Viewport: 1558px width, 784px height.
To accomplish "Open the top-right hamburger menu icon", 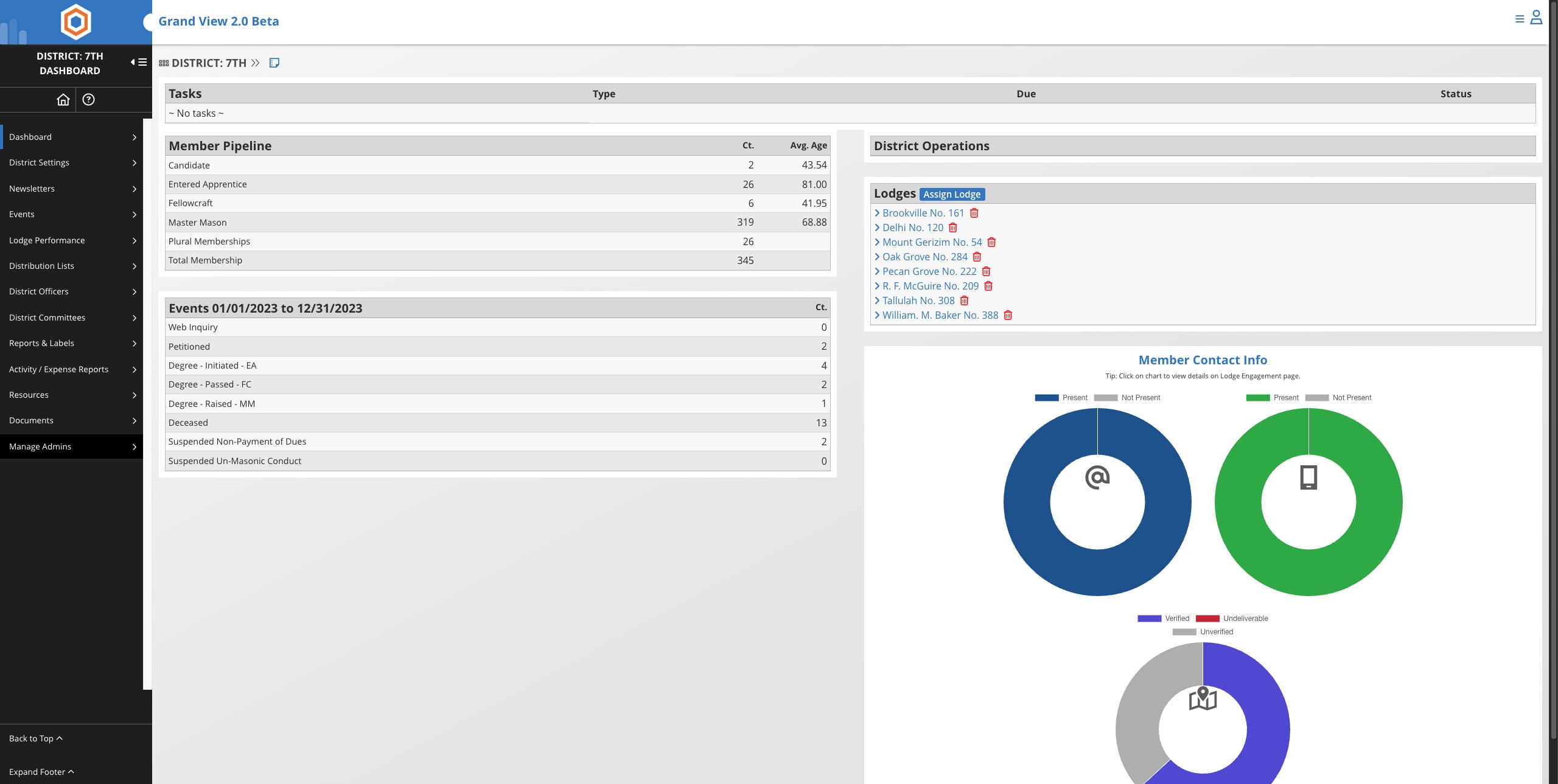I will 1520,19.
